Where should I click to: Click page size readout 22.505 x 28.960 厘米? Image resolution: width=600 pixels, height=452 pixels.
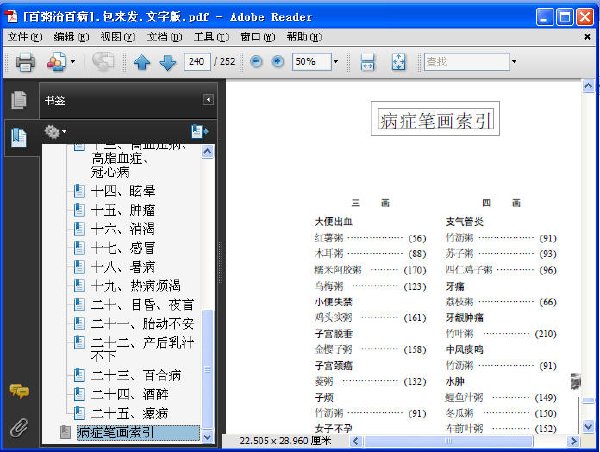tap(285, 441)
